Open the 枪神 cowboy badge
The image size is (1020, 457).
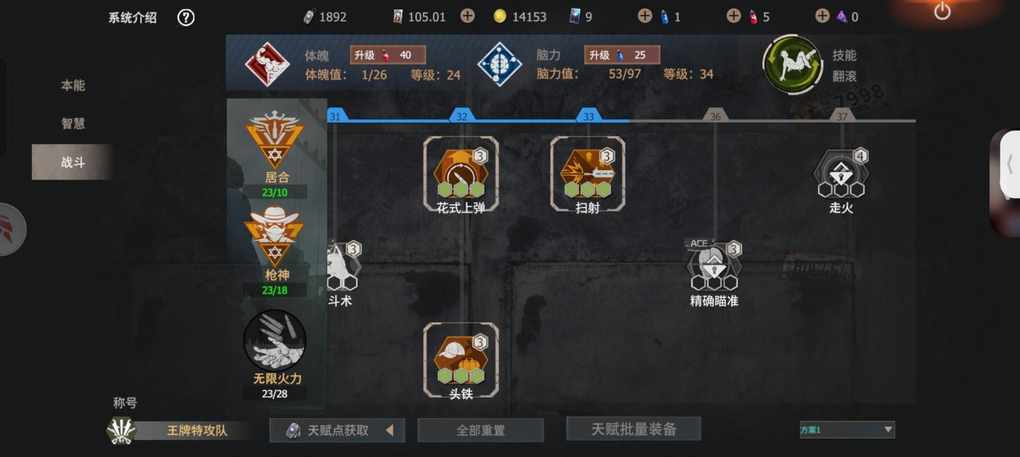pos(273,235)
